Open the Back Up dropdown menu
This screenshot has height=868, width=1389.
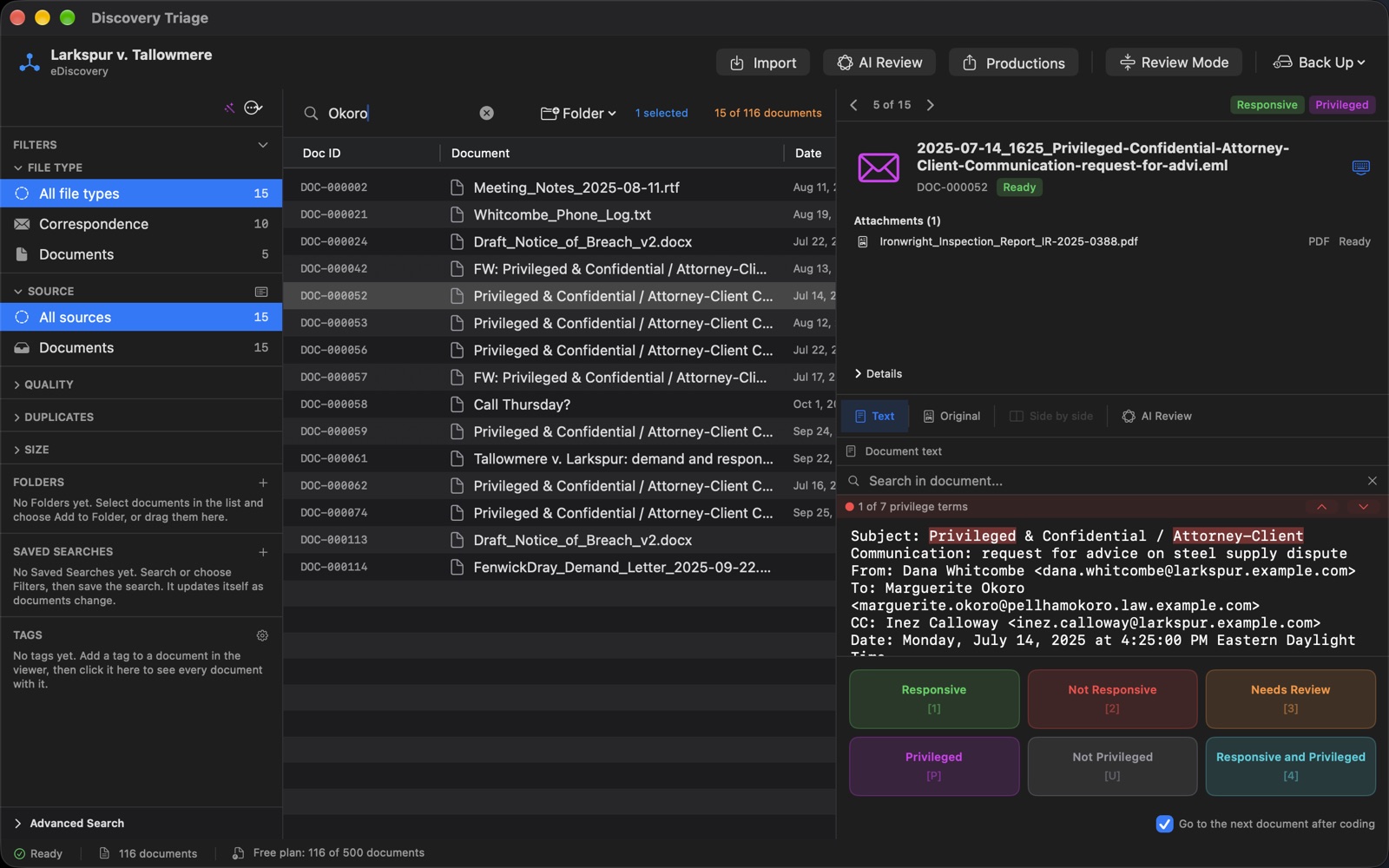tap(1319, 62)
